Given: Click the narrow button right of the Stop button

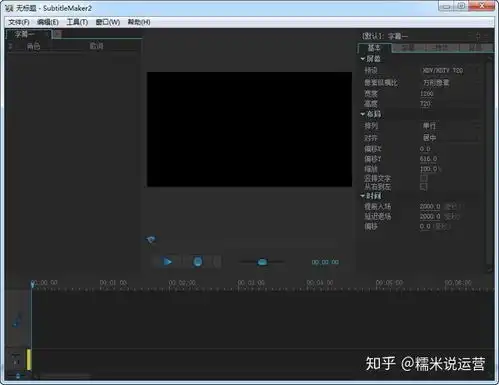Looking at the screenshot, I should (217, 262).
